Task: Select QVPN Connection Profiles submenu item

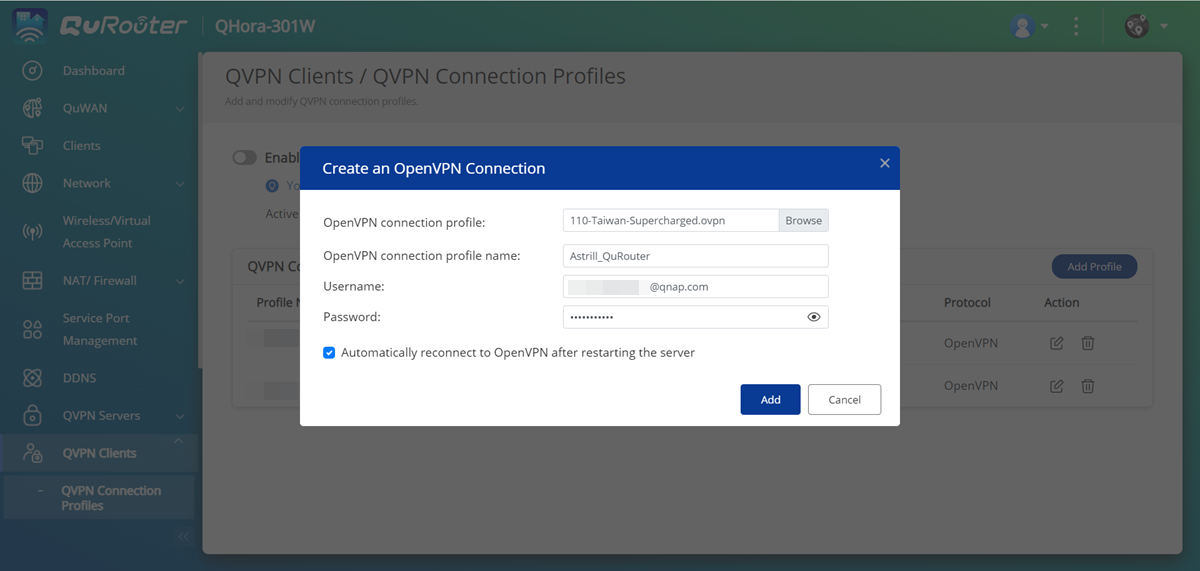Action: (100, 498)
